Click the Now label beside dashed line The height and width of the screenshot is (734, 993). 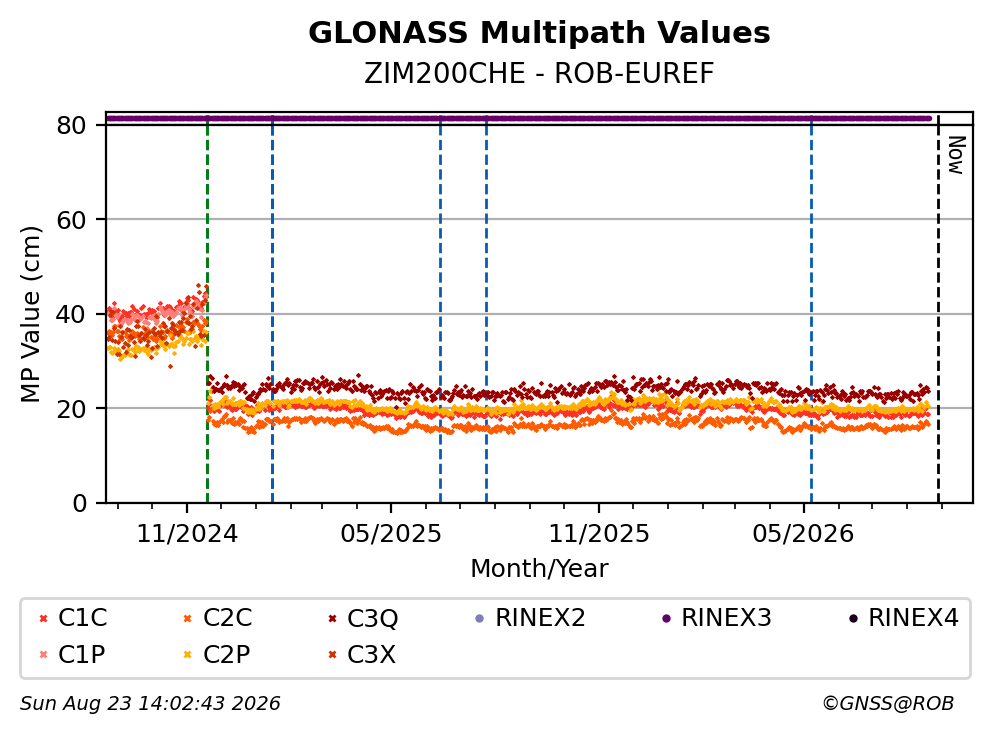click(956, 155)
